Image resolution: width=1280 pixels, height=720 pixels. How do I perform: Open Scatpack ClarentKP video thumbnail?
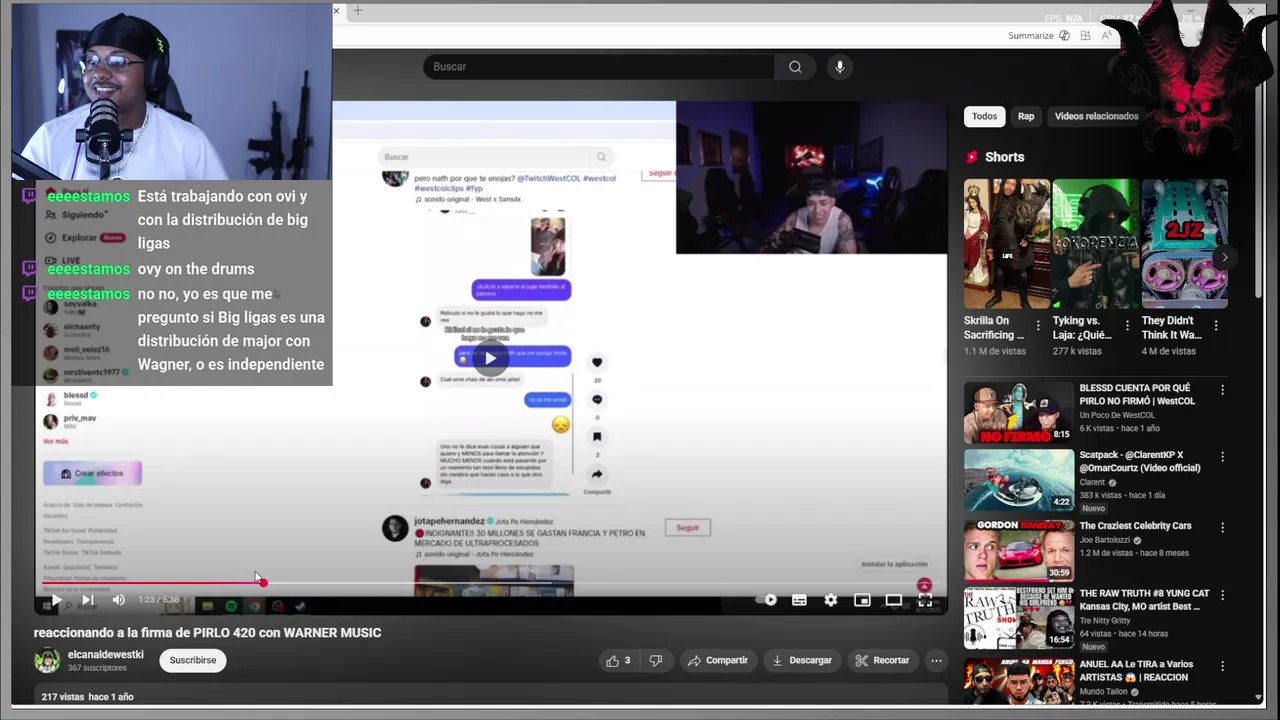(1018, 480)
